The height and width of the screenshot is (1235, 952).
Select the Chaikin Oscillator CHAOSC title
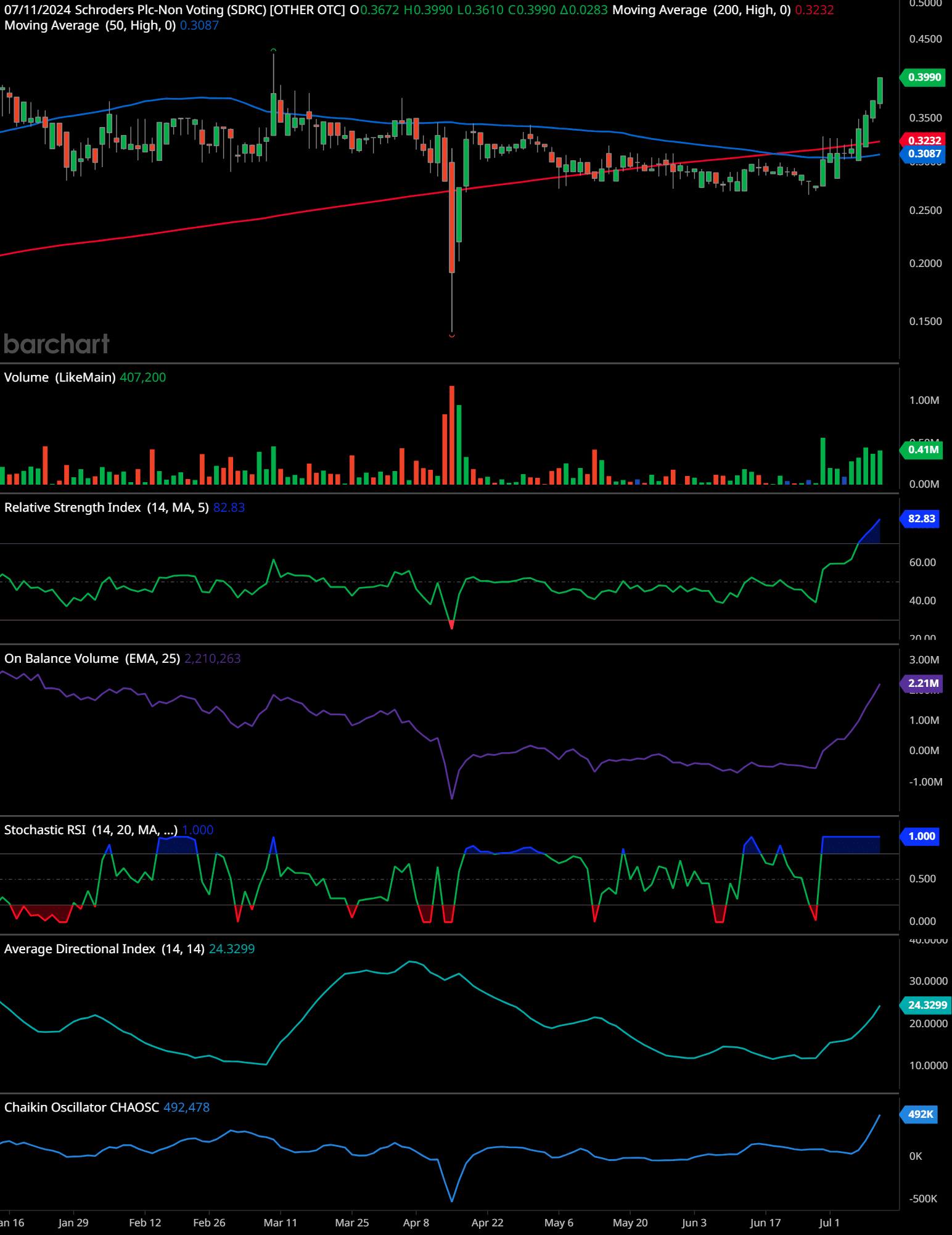point(81,1107)
